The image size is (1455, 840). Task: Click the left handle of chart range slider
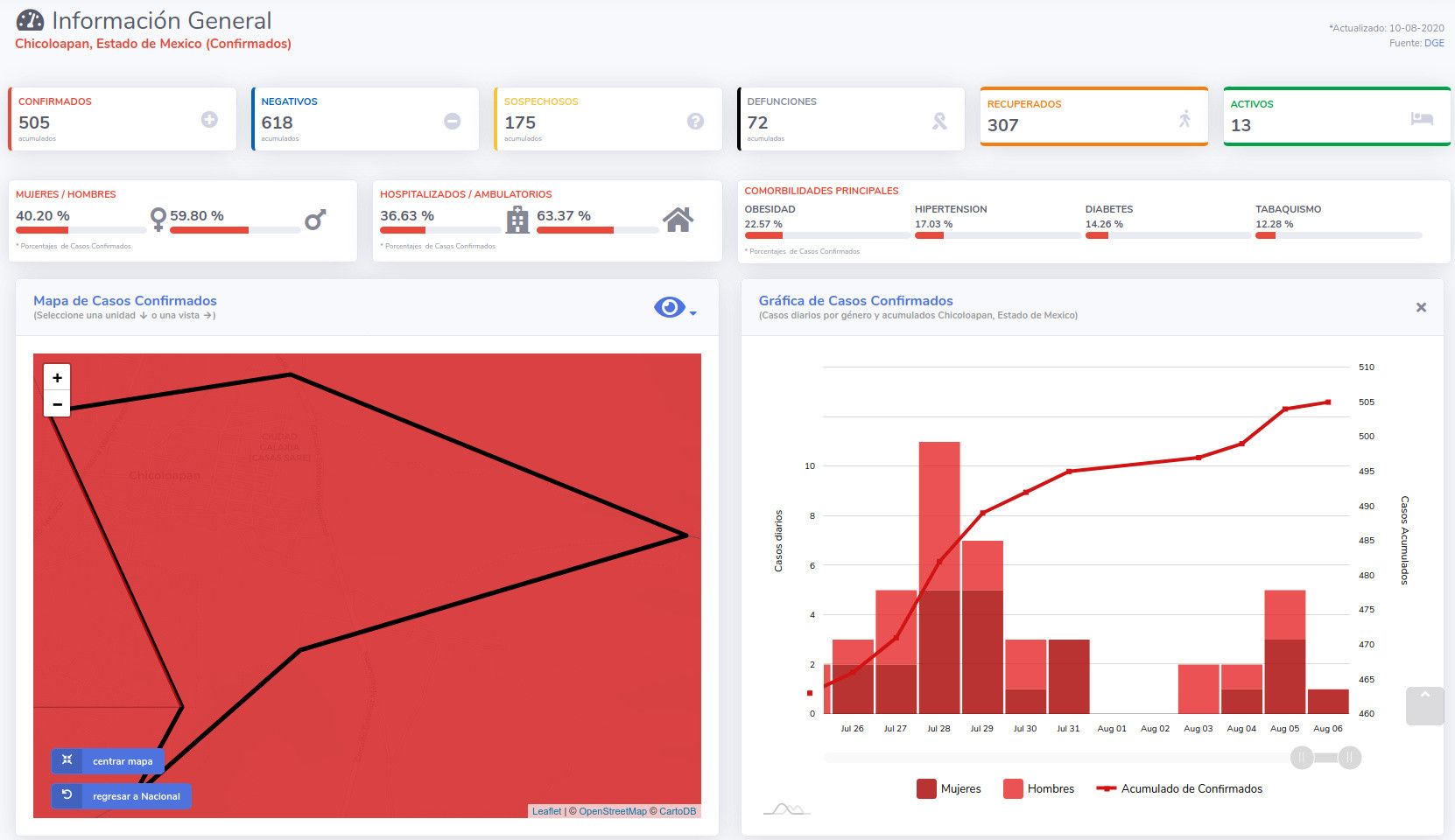pos(1302,758)
